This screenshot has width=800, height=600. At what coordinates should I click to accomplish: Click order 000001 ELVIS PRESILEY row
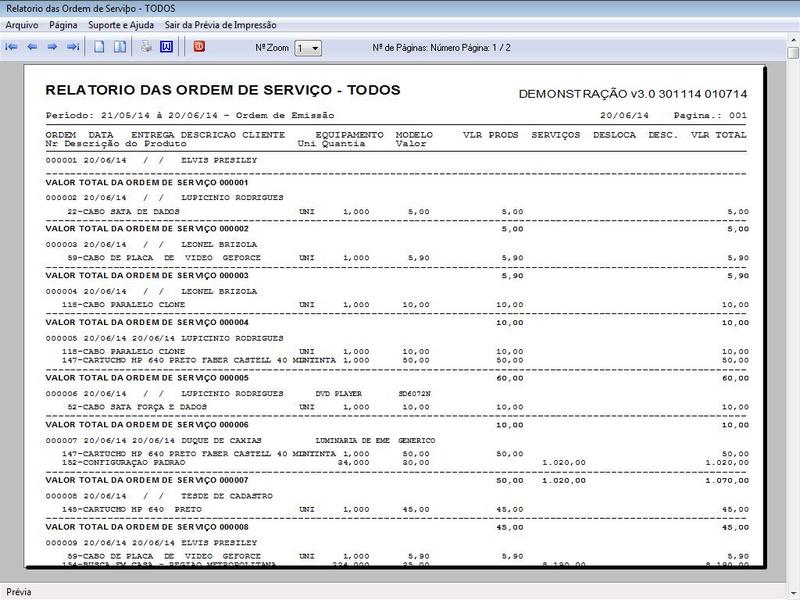coord(152,160)
